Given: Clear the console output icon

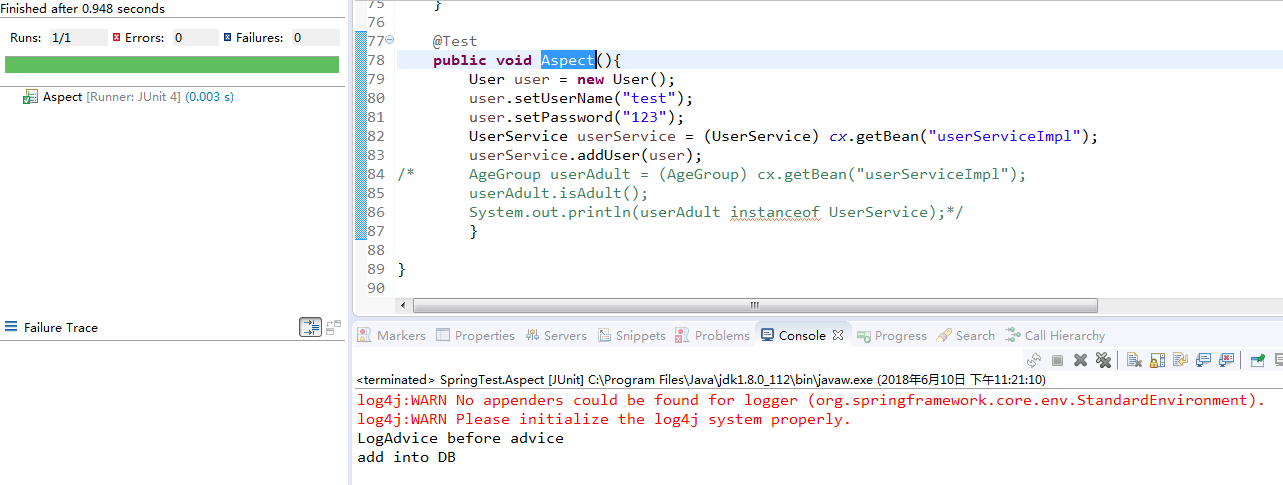Looking at the screenshot, I should pyautogui.click(x=1134, y=360).
